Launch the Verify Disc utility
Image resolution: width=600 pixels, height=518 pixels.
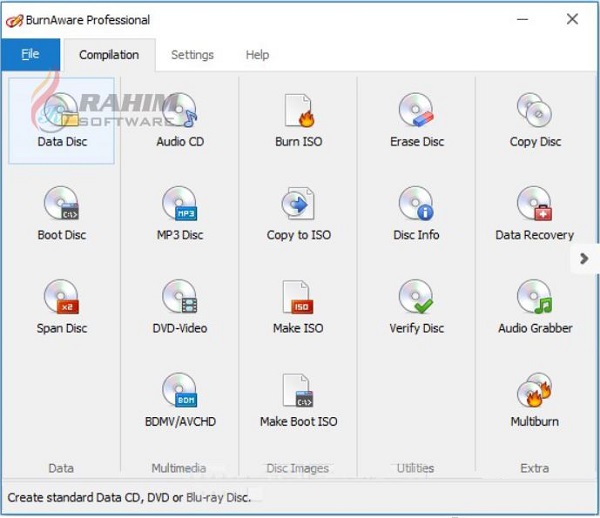pos(416,307)
